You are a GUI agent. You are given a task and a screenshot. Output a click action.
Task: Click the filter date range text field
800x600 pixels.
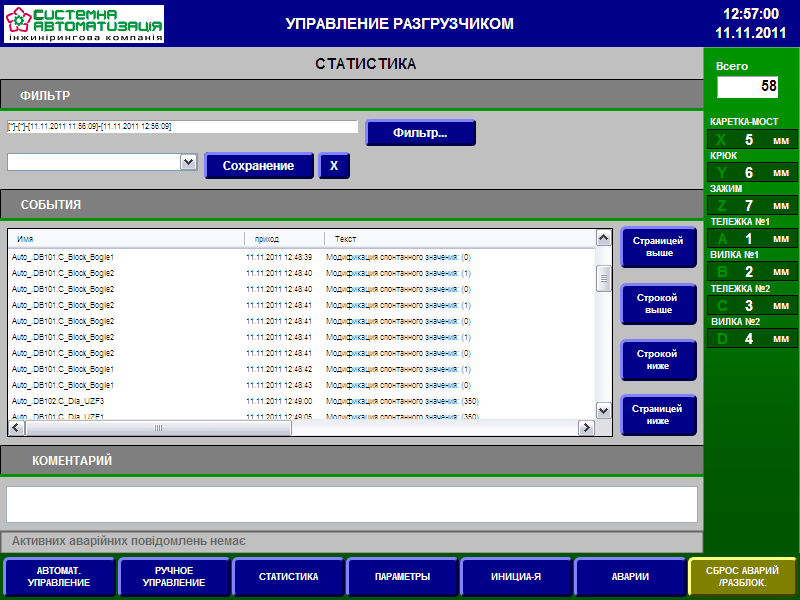[182, 127]
